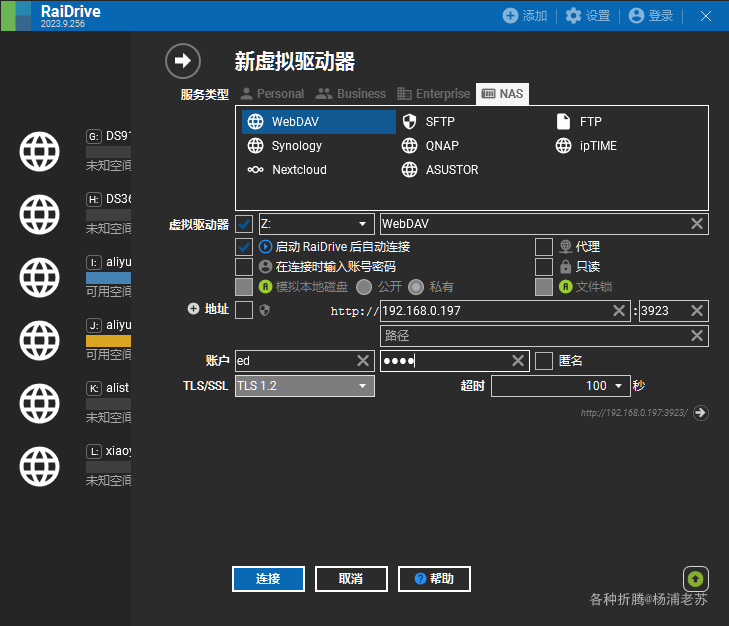
Task: Clear the IP address 192.168.0.197 field
Action: point(619,311)
